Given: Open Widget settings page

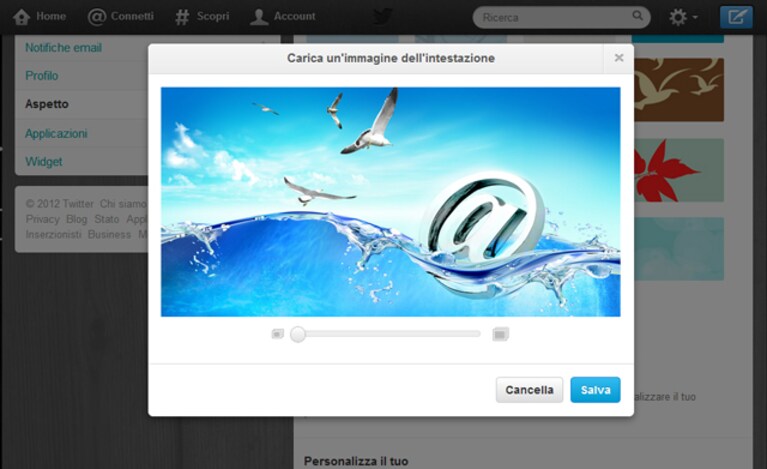Looking at the screenshot, I should [x=44, y=161].
